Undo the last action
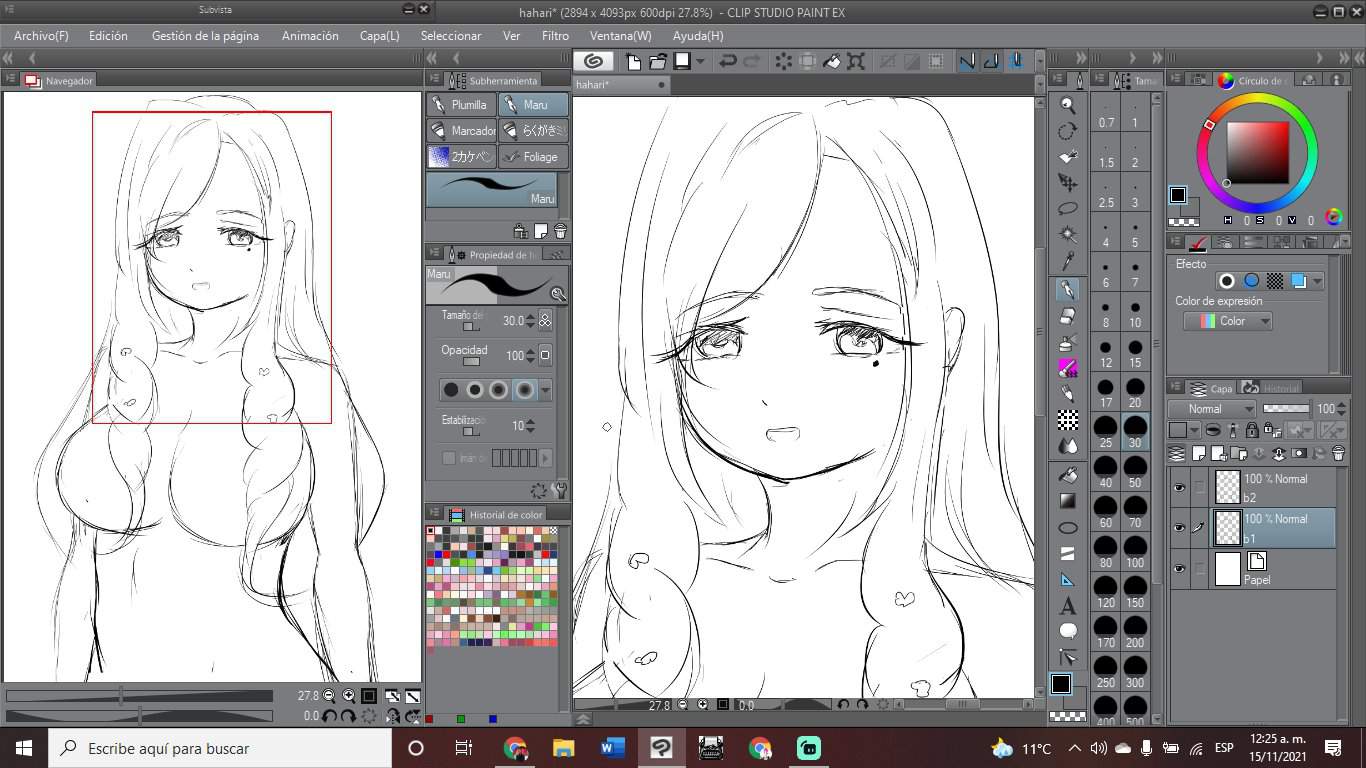 click(728, 61)
